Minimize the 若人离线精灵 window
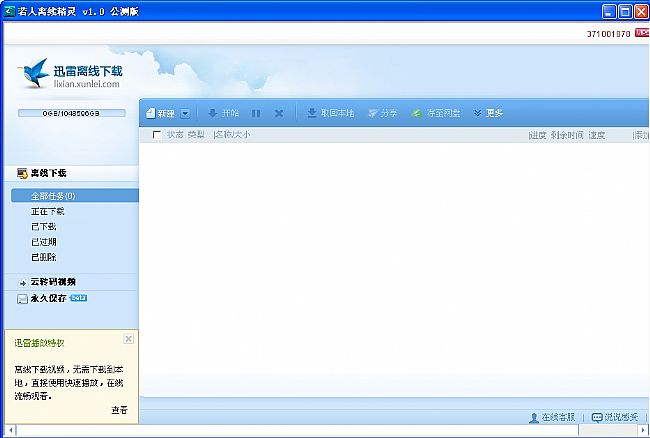 click(609, 11)
